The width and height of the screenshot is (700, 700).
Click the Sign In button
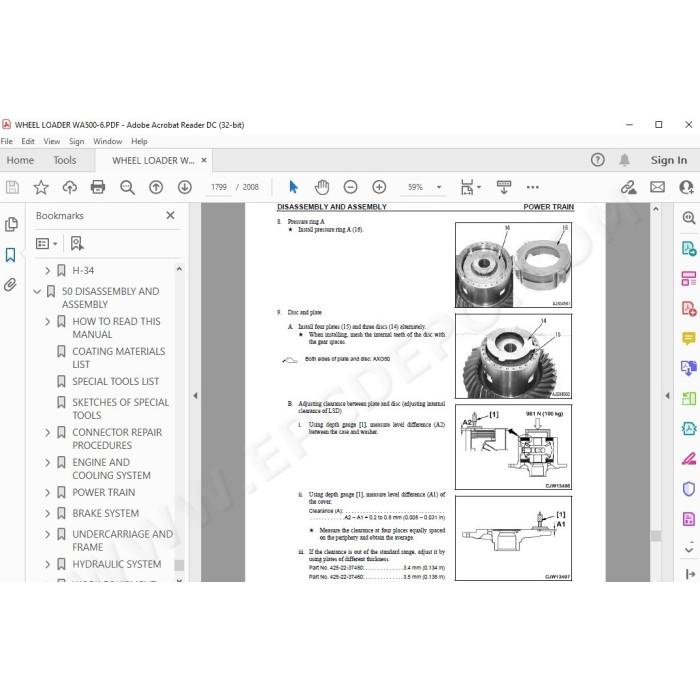668,160
